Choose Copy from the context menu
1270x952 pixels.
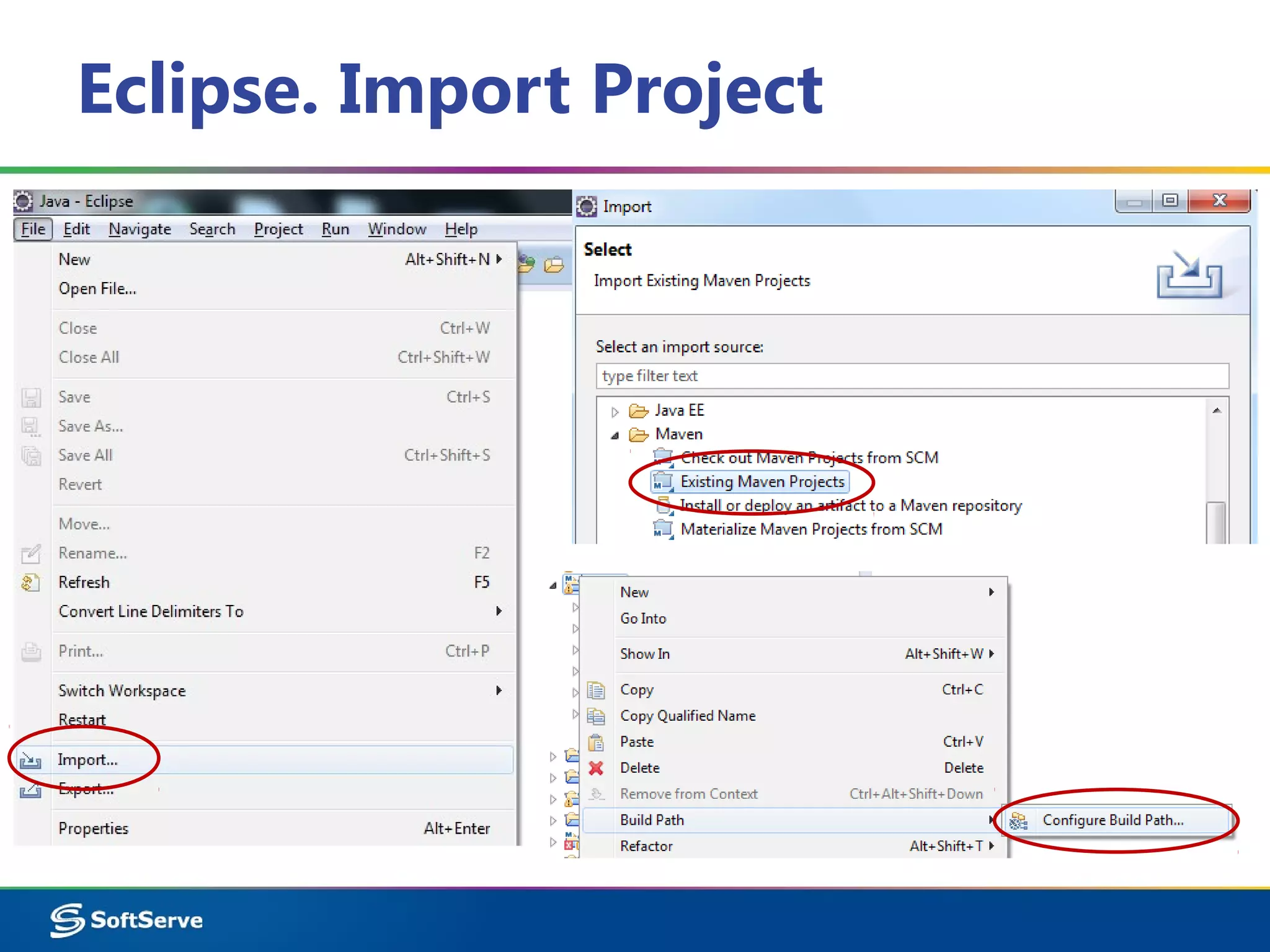[x=807, y=690]
